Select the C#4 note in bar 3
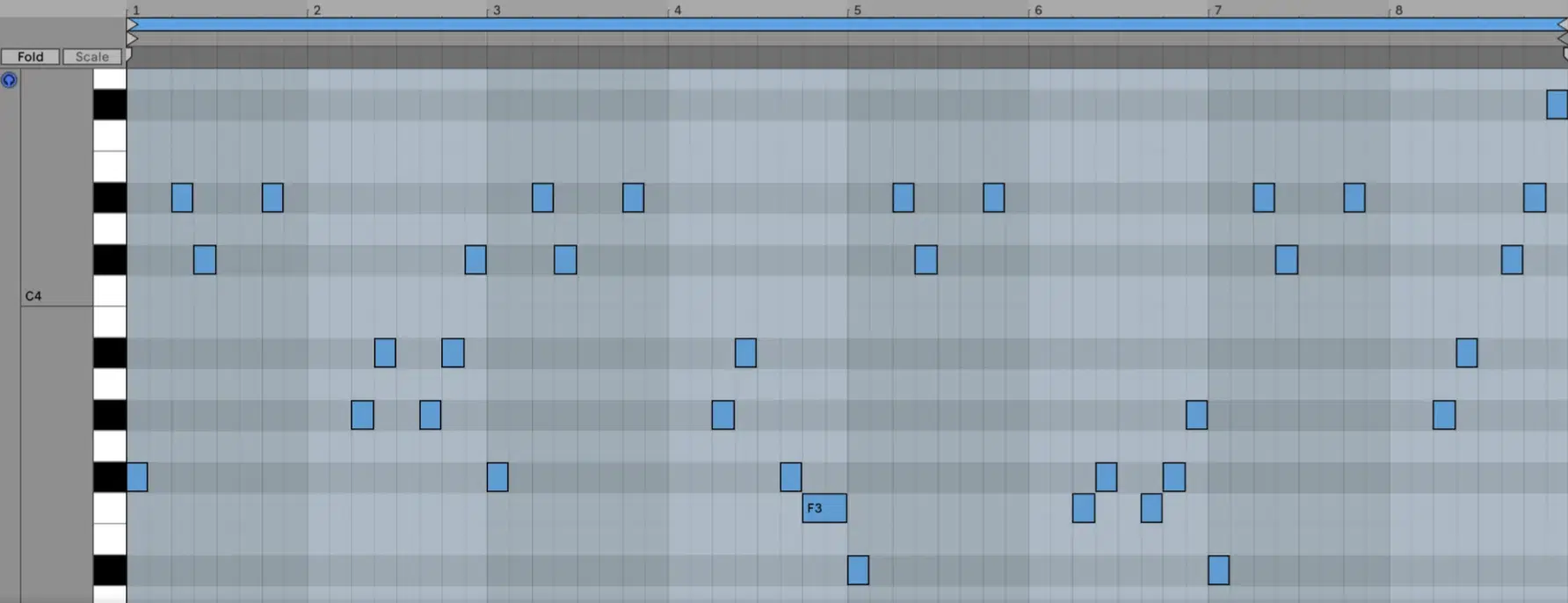 tap(565, 260)
